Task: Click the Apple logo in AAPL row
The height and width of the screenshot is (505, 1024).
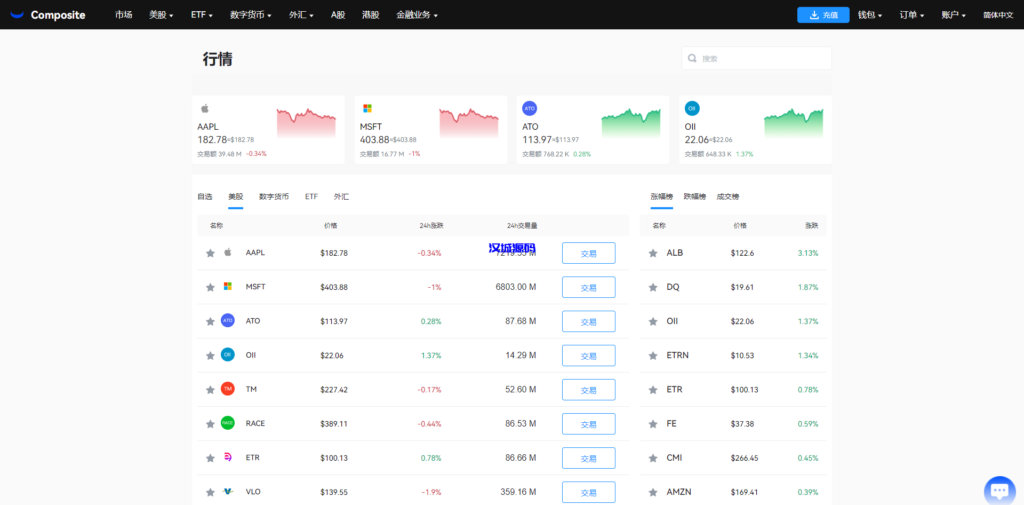Action: [228, 252]
